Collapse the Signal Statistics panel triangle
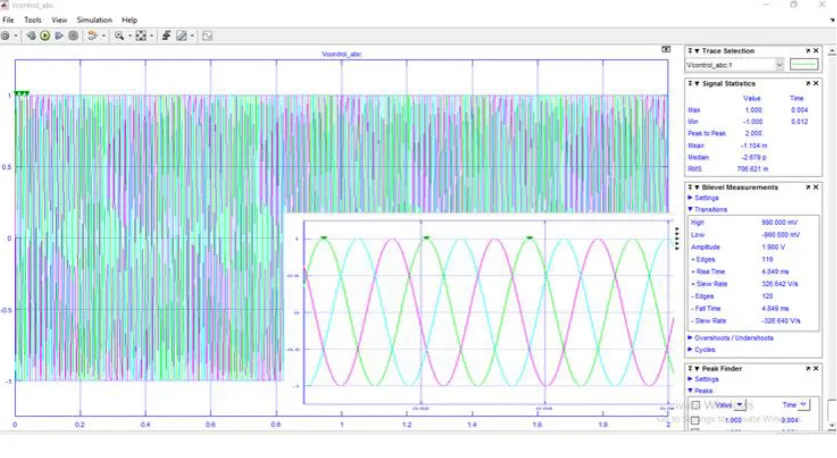Screen dimensions: 837x458 [x=697, y=84]
